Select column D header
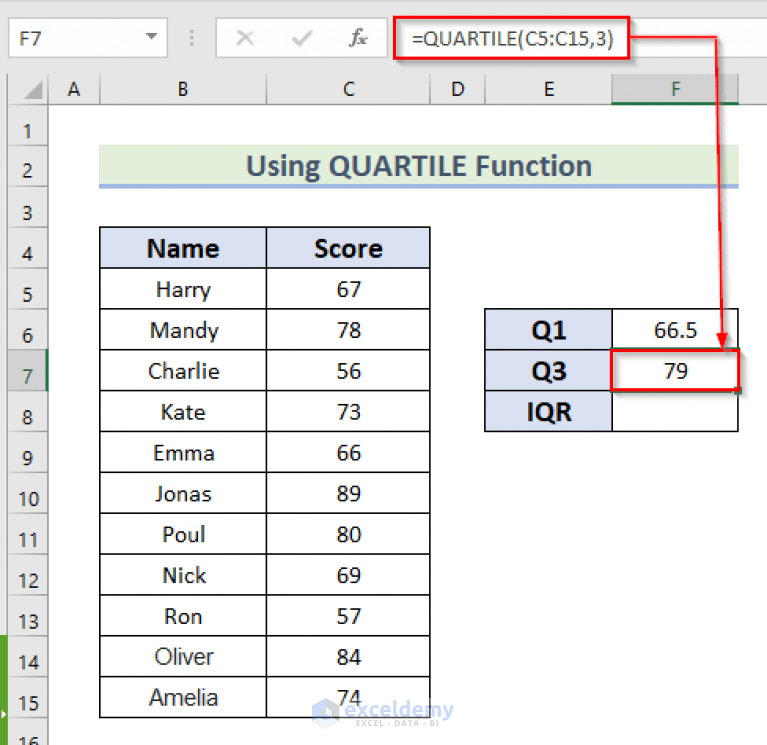Screen dimensions: 767x745 tap(457, 89)
